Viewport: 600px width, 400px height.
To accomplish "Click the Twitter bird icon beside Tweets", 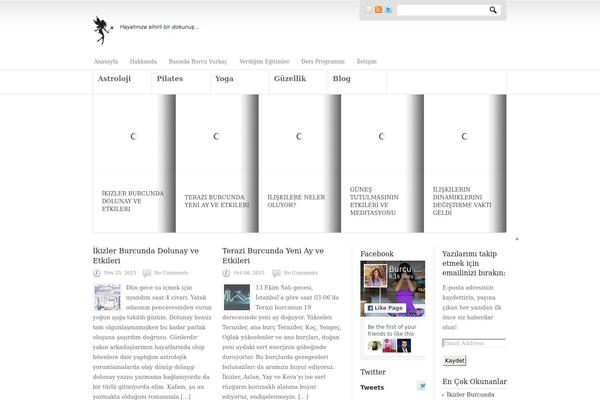I will 422,386.
